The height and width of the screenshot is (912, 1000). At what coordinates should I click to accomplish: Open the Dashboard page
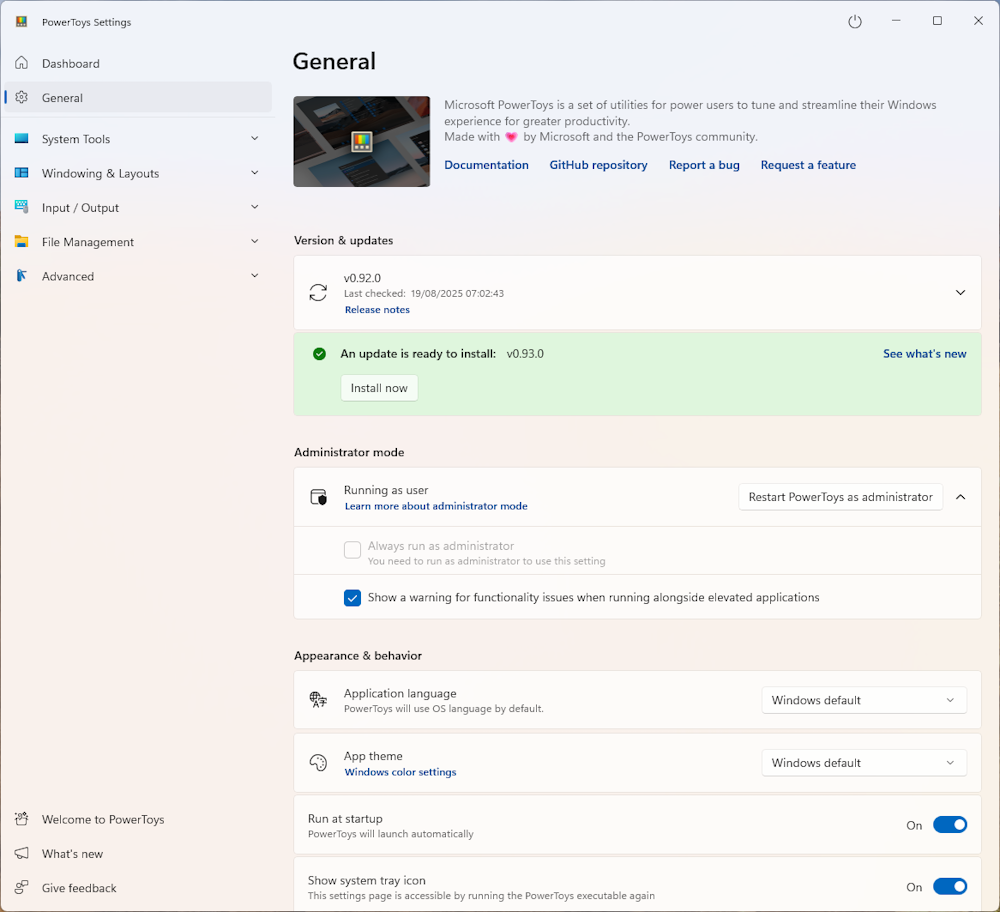[x=138, y=63]
